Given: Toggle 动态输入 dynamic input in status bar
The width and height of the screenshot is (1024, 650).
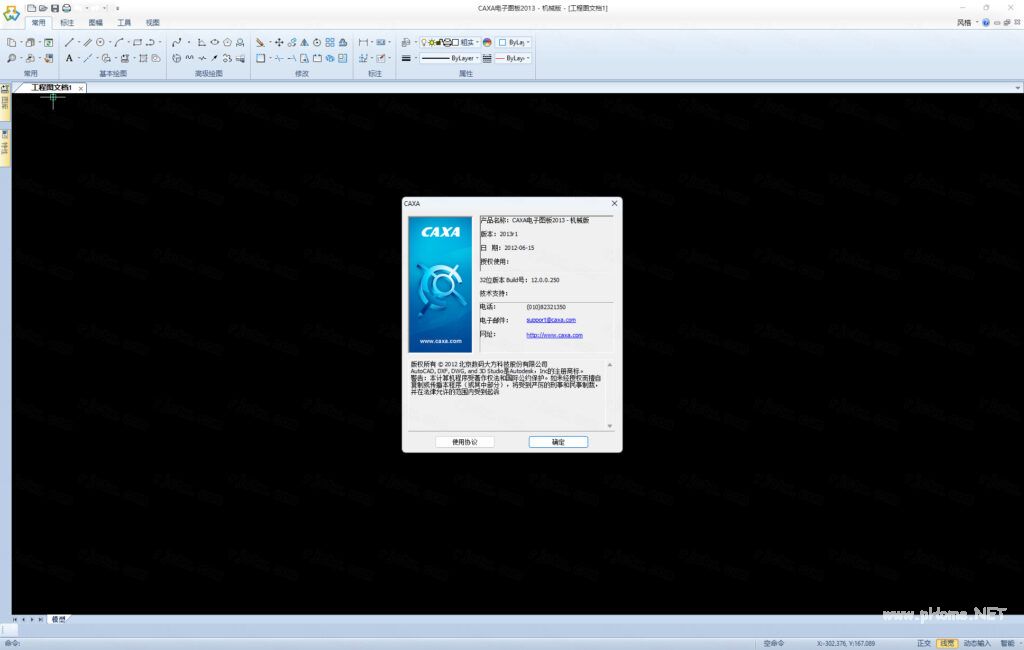Looking at the screenshot, I should [977, 643].
